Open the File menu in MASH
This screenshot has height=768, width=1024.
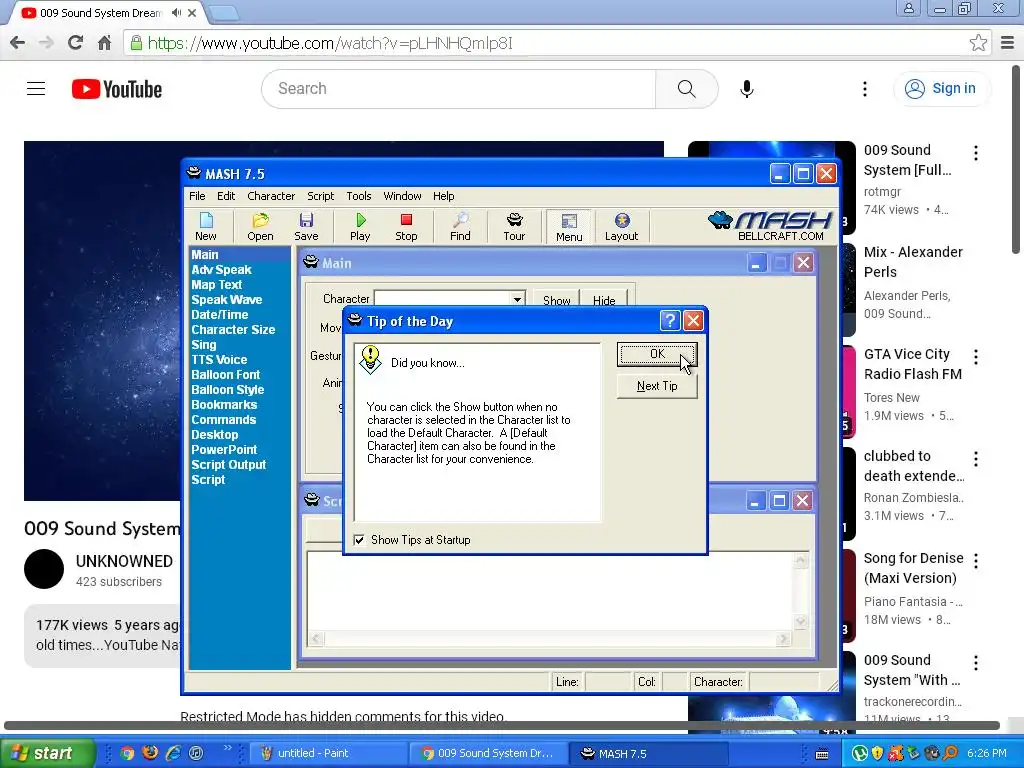tap(197, 196)
